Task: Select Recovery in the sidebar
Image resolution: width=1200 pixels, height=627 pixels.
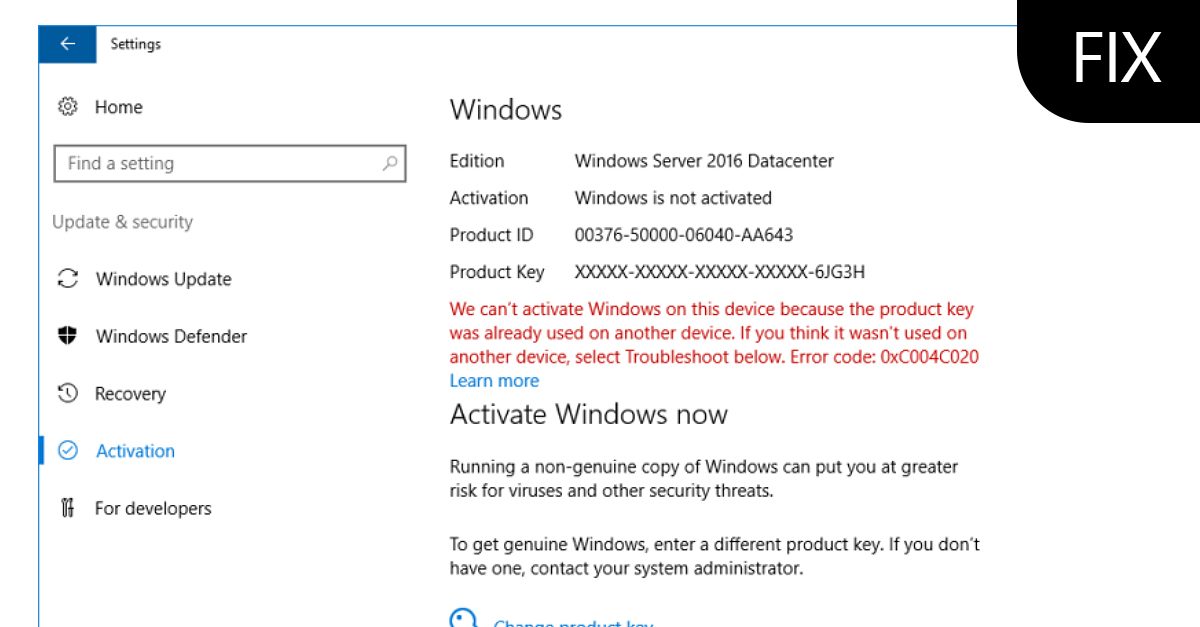Action: [x=130, y=393]
